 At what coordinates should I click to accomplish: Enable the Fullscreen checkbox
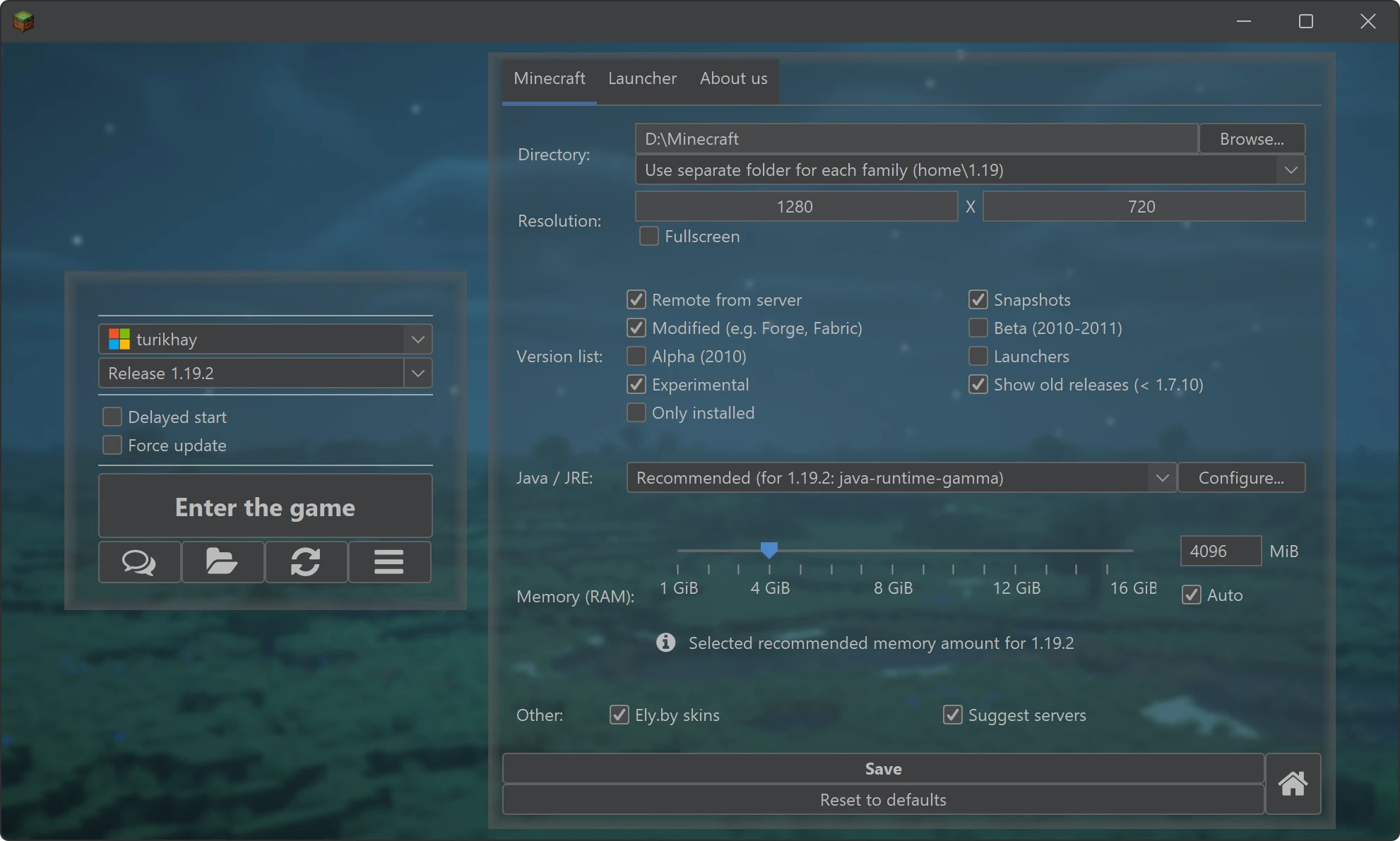[648, 236]
